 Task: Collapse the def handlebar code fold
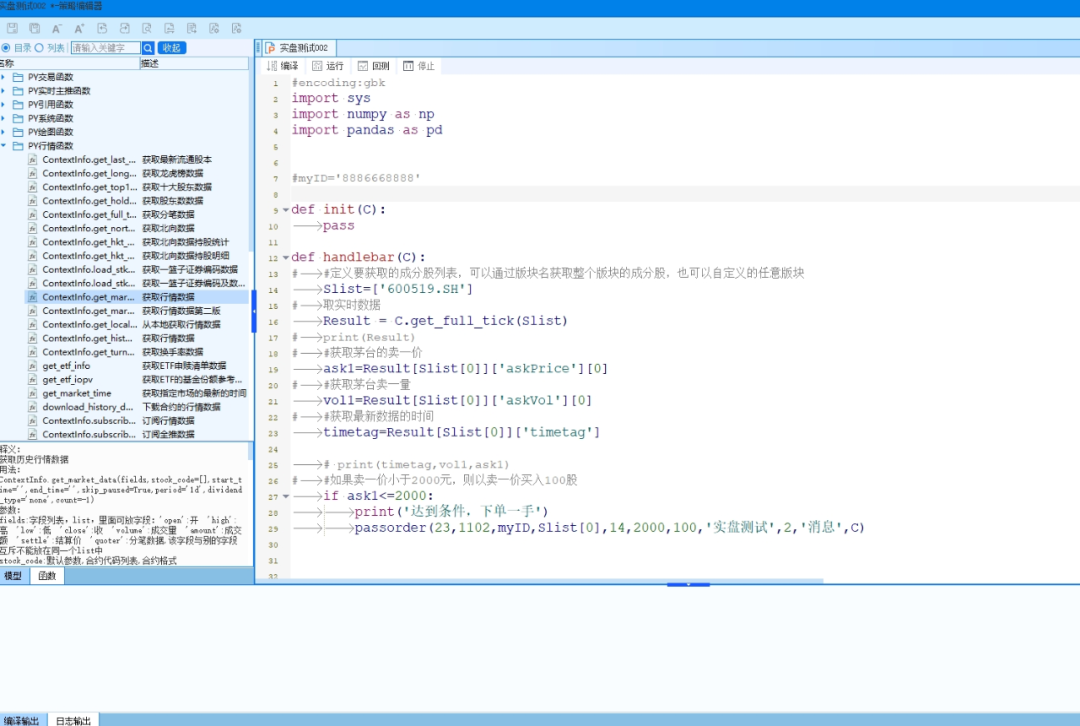[285, 257]
